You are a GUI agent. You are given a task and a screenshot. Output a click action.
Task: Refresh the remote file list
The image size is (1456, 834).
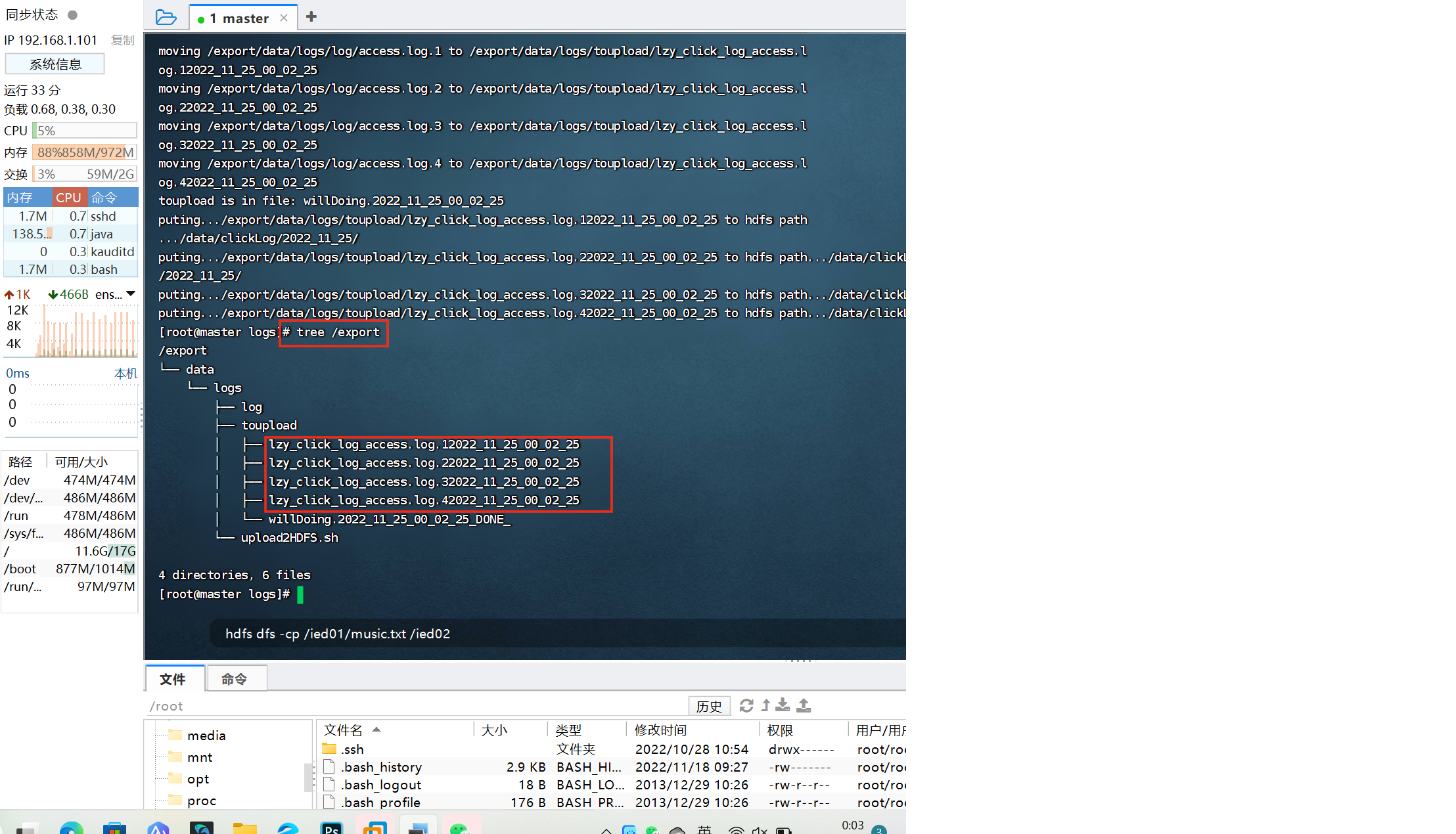(746, 705)
